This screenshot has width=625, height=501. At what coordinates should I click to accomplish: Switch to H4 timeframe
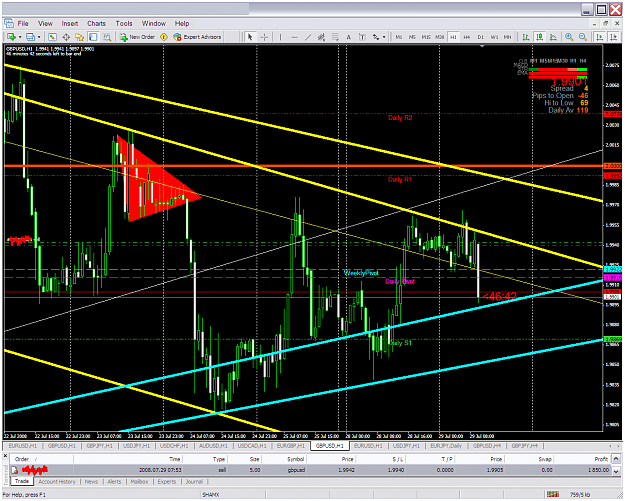[x=467, y=37]
